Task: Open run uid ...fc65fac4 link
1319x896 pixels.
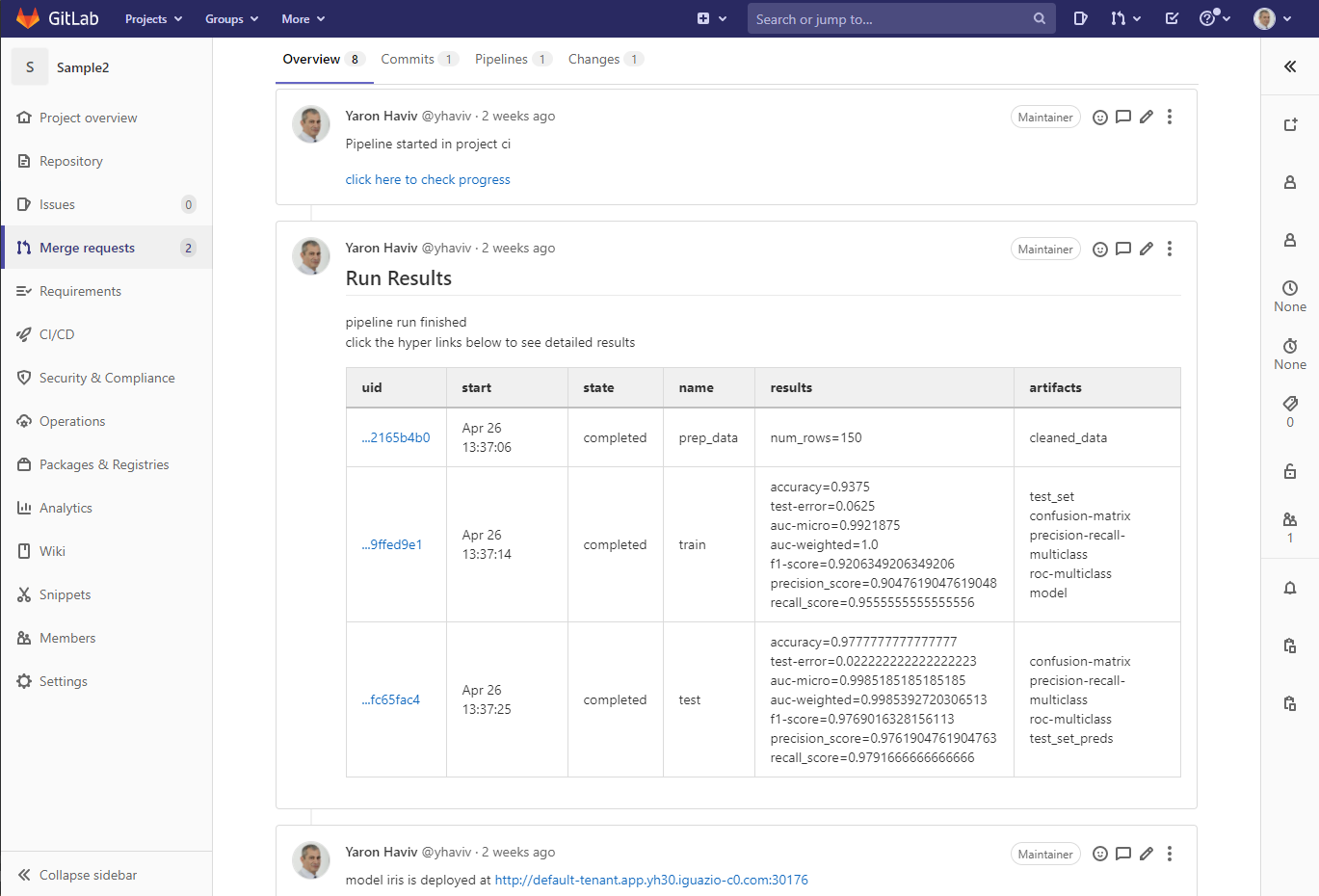Action: (x=391, y=699)
